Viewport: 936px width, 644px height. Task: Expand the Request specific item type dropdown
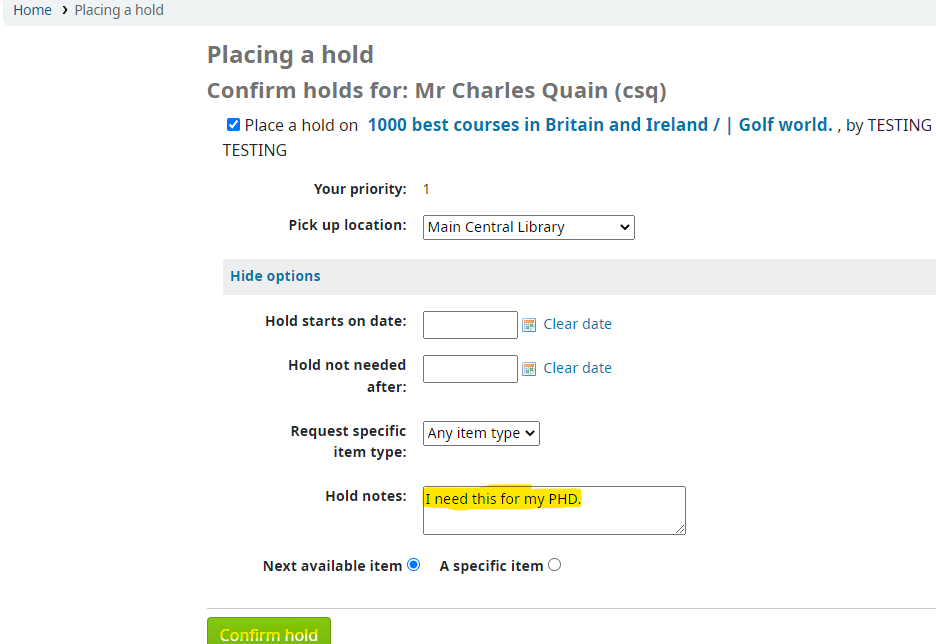[x=481, y=433]
